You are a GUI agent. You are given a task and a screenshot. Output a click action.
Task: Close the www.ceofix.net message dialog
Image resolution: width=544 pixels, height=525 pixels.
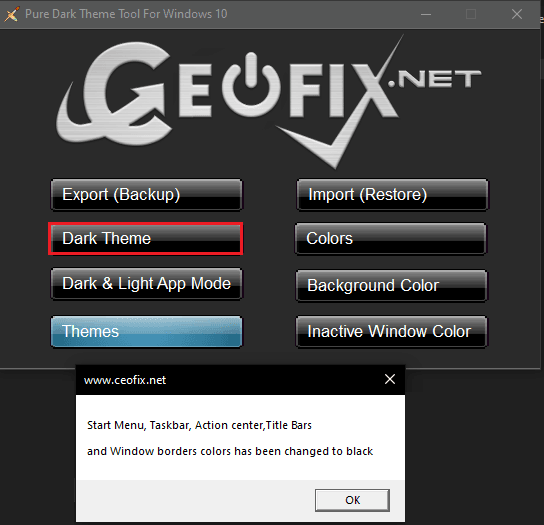pyautogui.click(x=390, y=379)
